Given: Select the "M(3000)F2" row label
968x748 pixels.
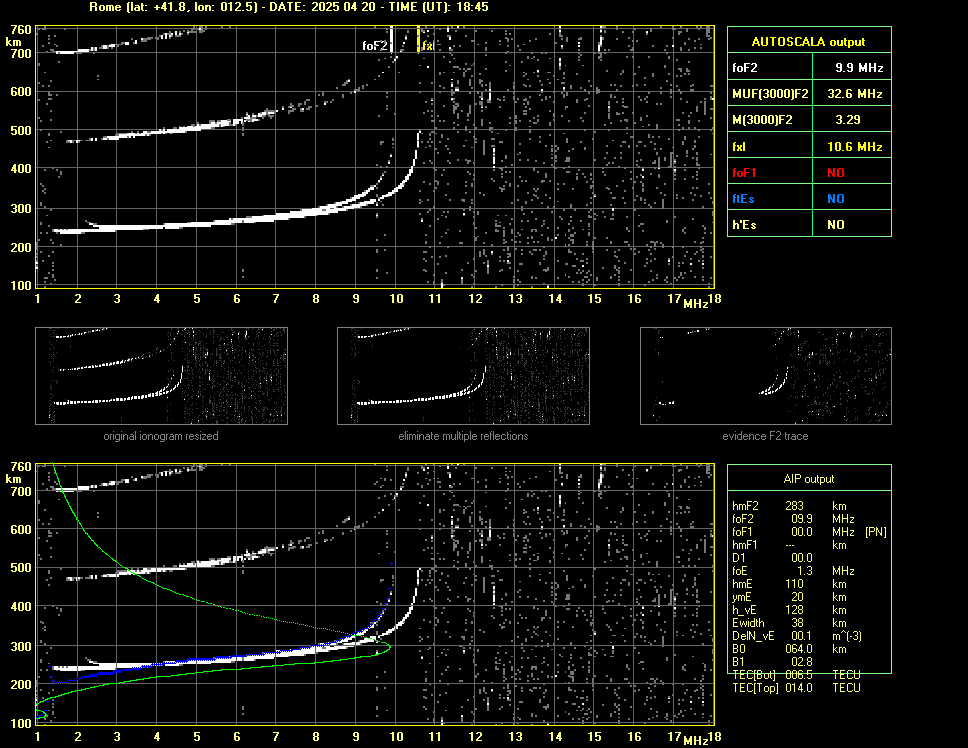Looking at the screenshot, I should pos(762,120).
